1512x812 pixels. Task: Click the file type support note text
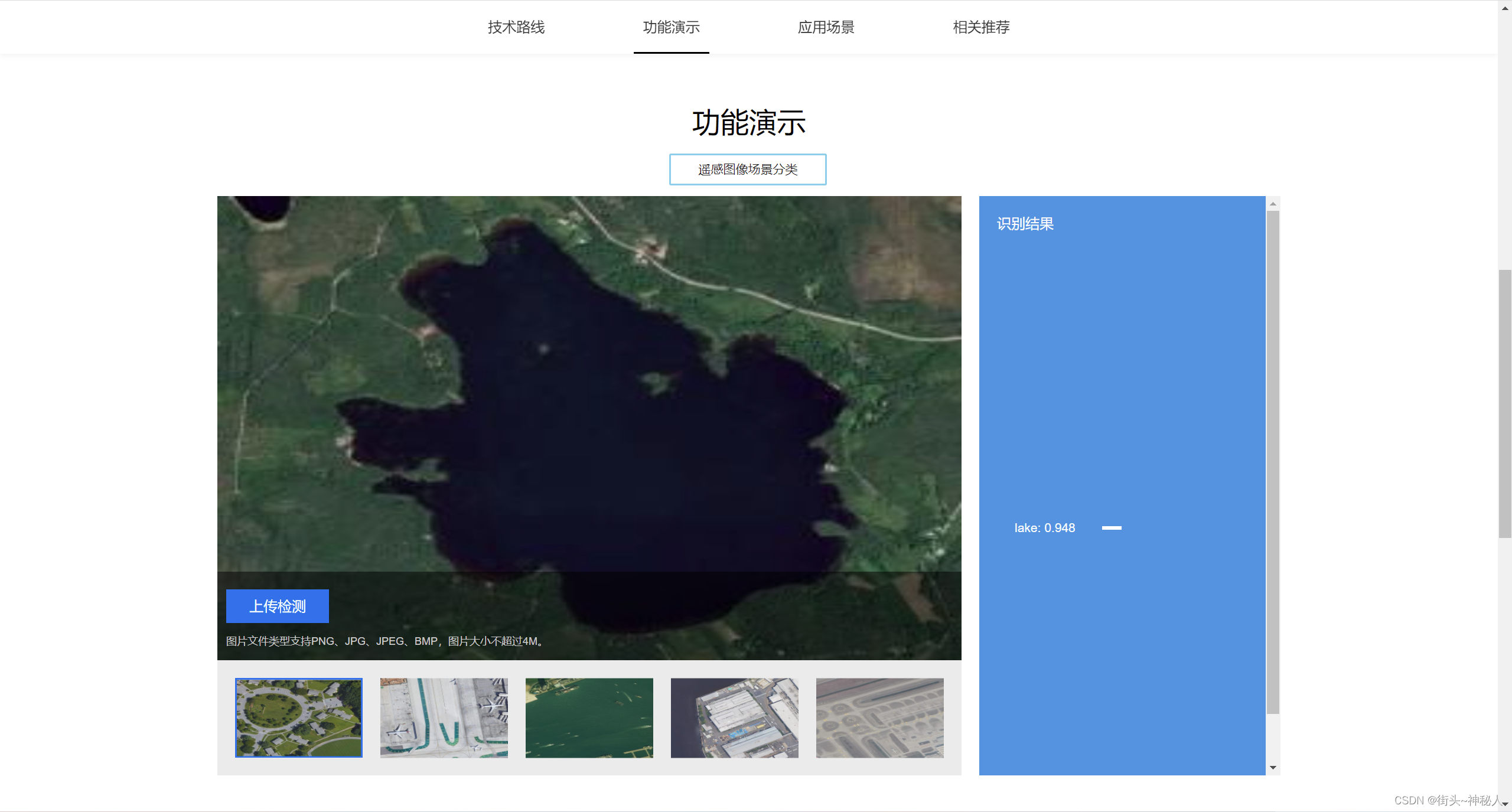click(x=385, y=641)
